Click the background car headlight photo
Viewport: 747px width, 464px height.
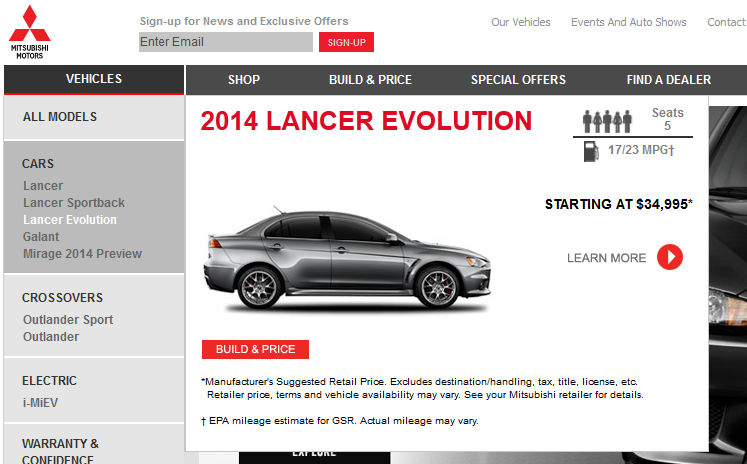pyautogui.click(x=727, y=307)
